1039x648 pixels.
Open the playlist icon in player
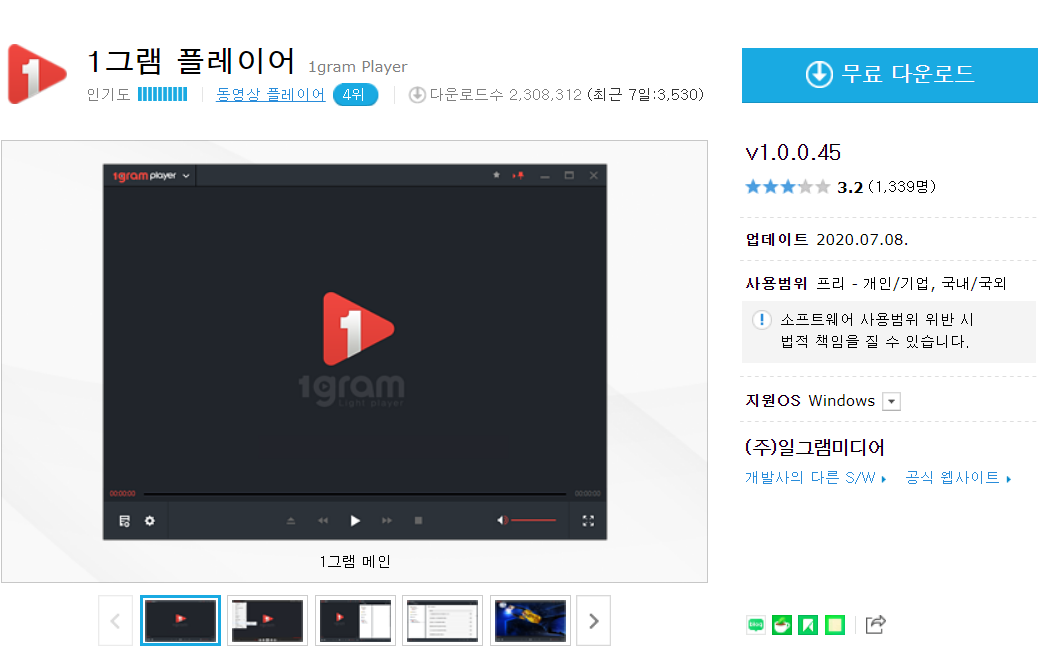click(x=125, y=521)
